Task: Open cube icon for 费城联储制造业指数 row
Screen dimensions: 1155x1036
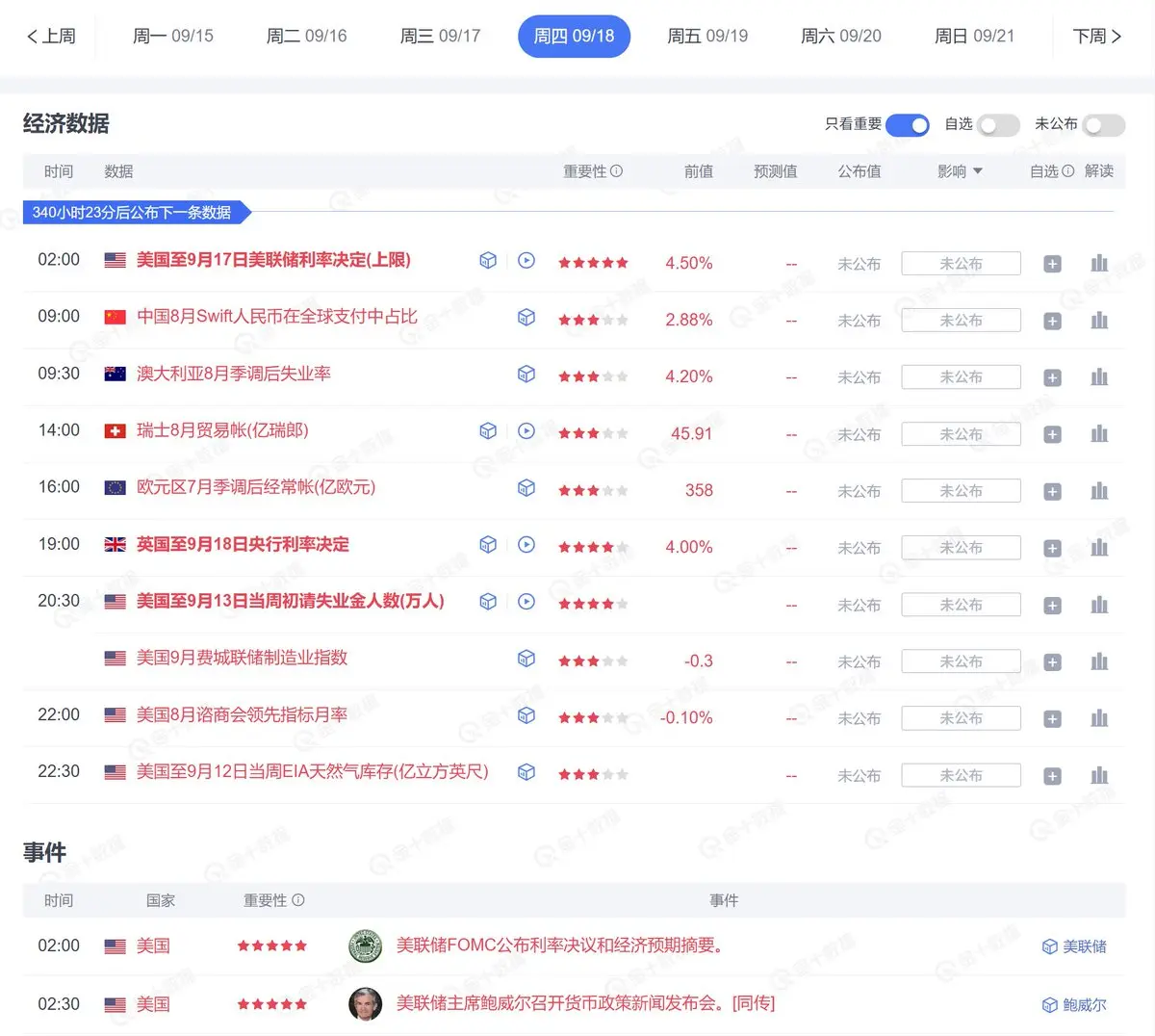Action: pos(526,658)
